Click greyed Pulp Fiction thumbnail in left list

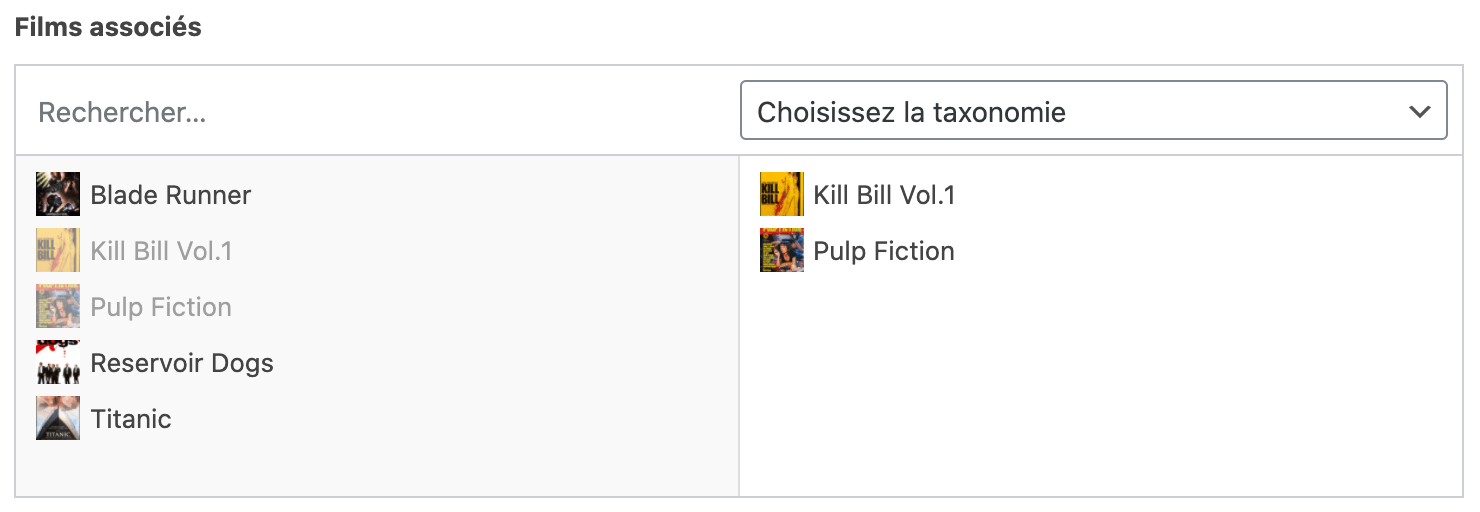point(58,306)
